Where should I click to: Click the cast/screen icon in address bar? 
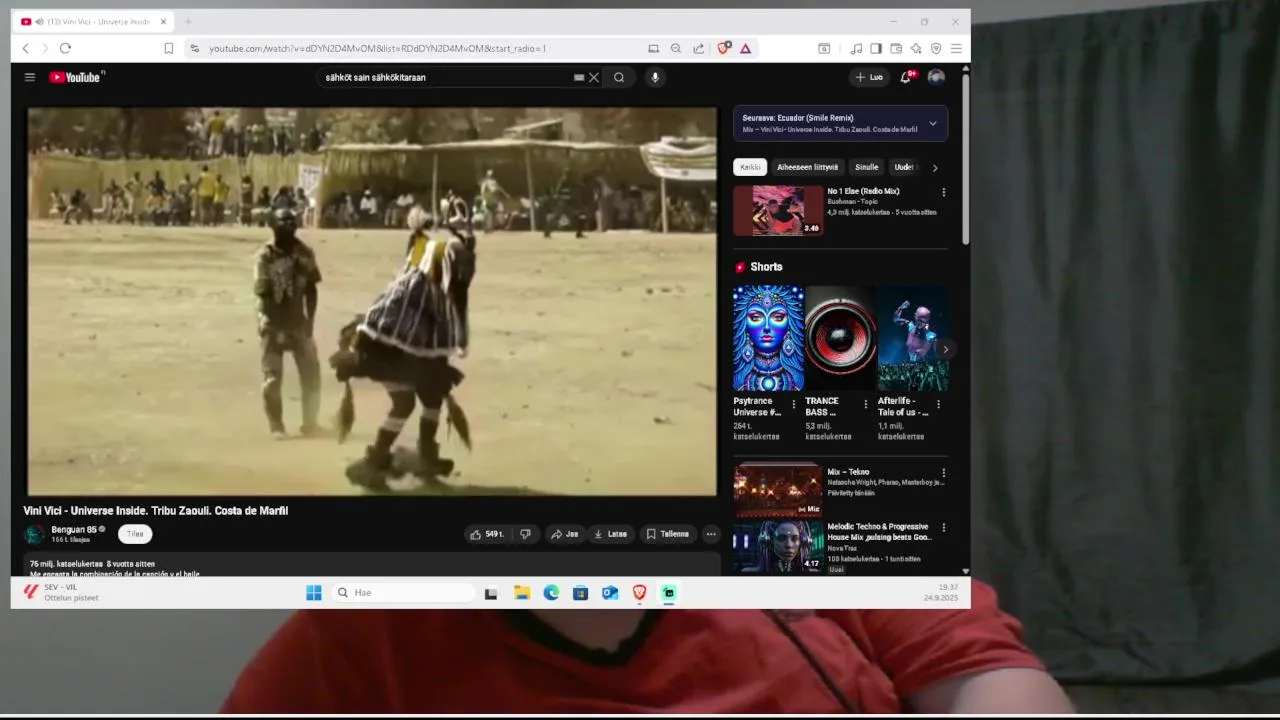[653, 48]
